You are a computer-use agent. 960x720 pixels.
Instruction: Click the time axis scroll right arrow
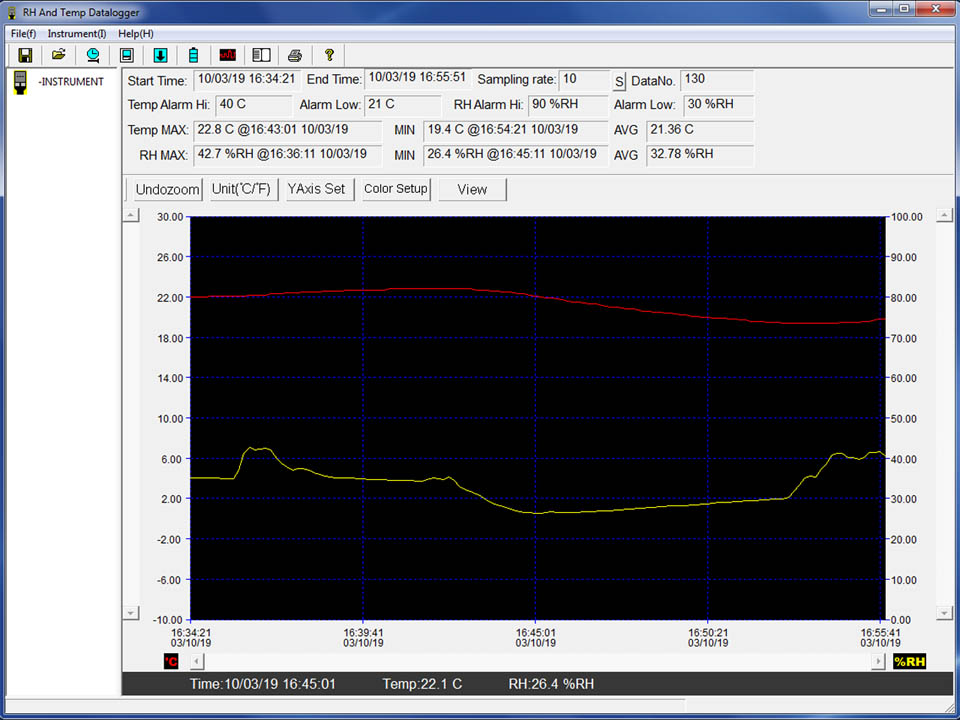point(878,661)
